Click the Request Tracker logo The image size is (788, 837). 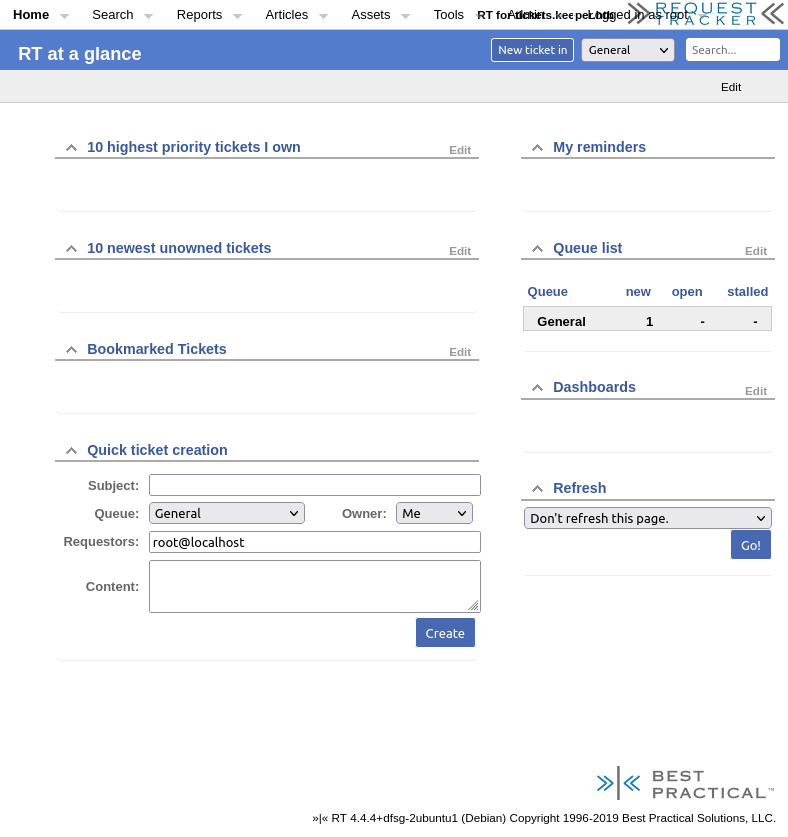pyautogui.click(x=706, y=13)
